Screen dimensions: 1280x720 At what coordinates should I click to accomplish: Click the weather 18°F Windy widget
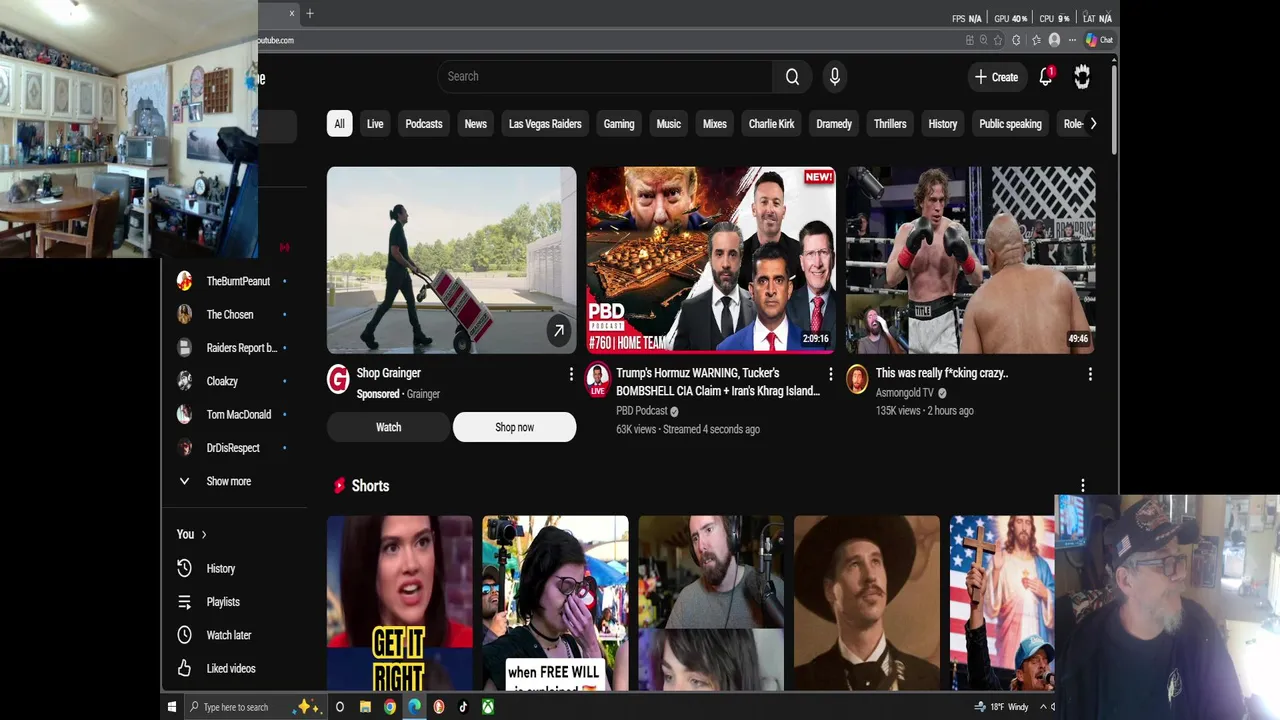(1002, 707)
